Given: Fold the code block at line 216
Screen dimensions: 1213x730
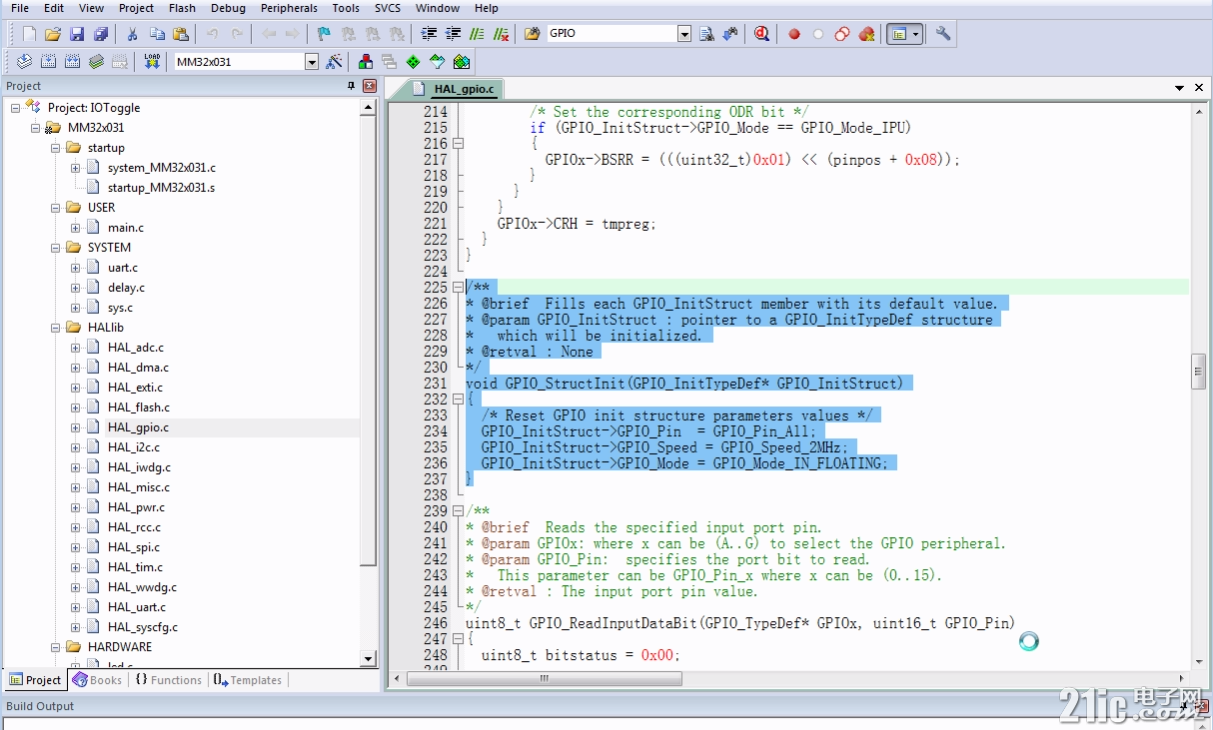Looking at the screenshot, I should click(458, 143).
